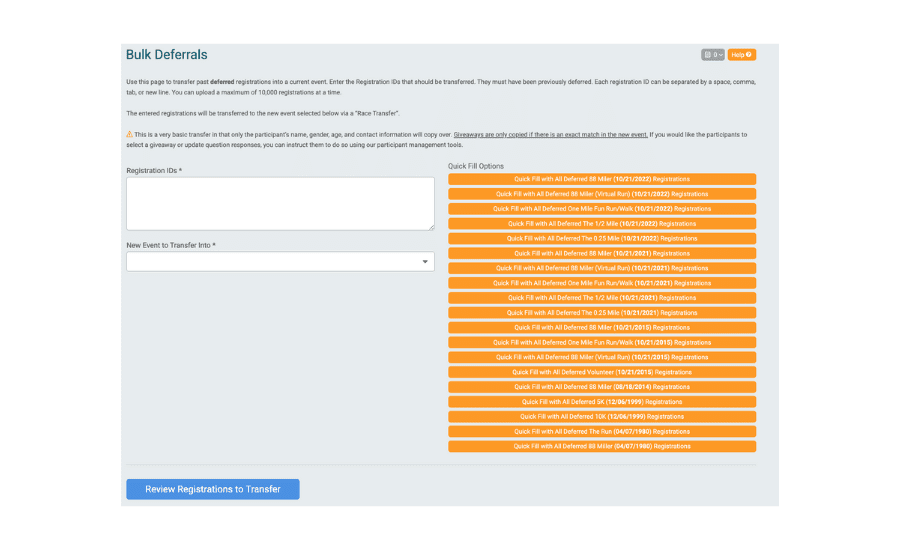Viewport: 900px width, 550px height.
Task: Open the orange Help button
Action: pyautogui.click(x=742, y=55)
